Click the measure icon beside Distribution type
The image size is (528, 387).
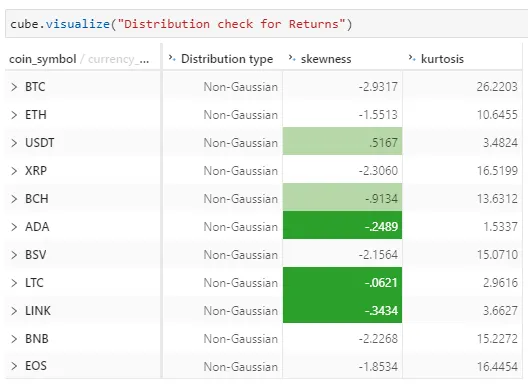coord(172,59)
